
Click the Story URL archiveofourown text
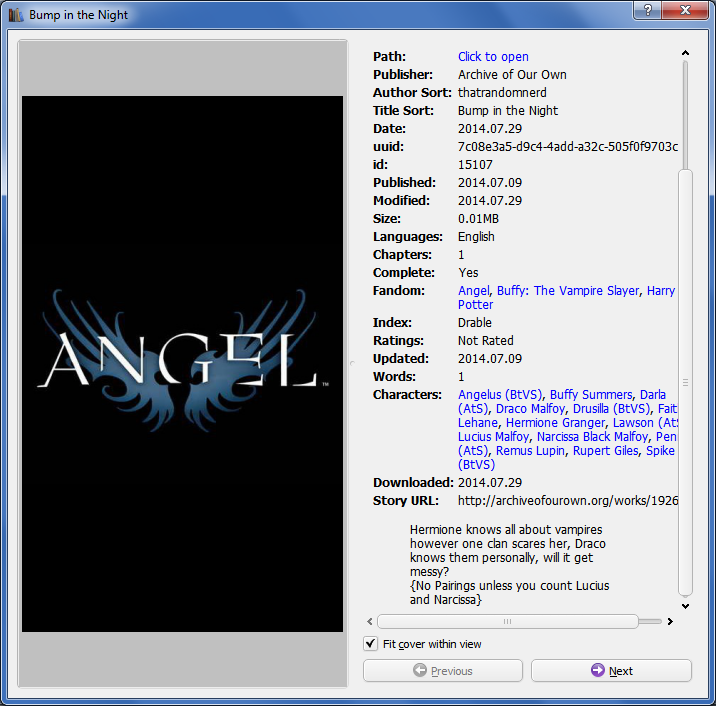coord(568,501)
